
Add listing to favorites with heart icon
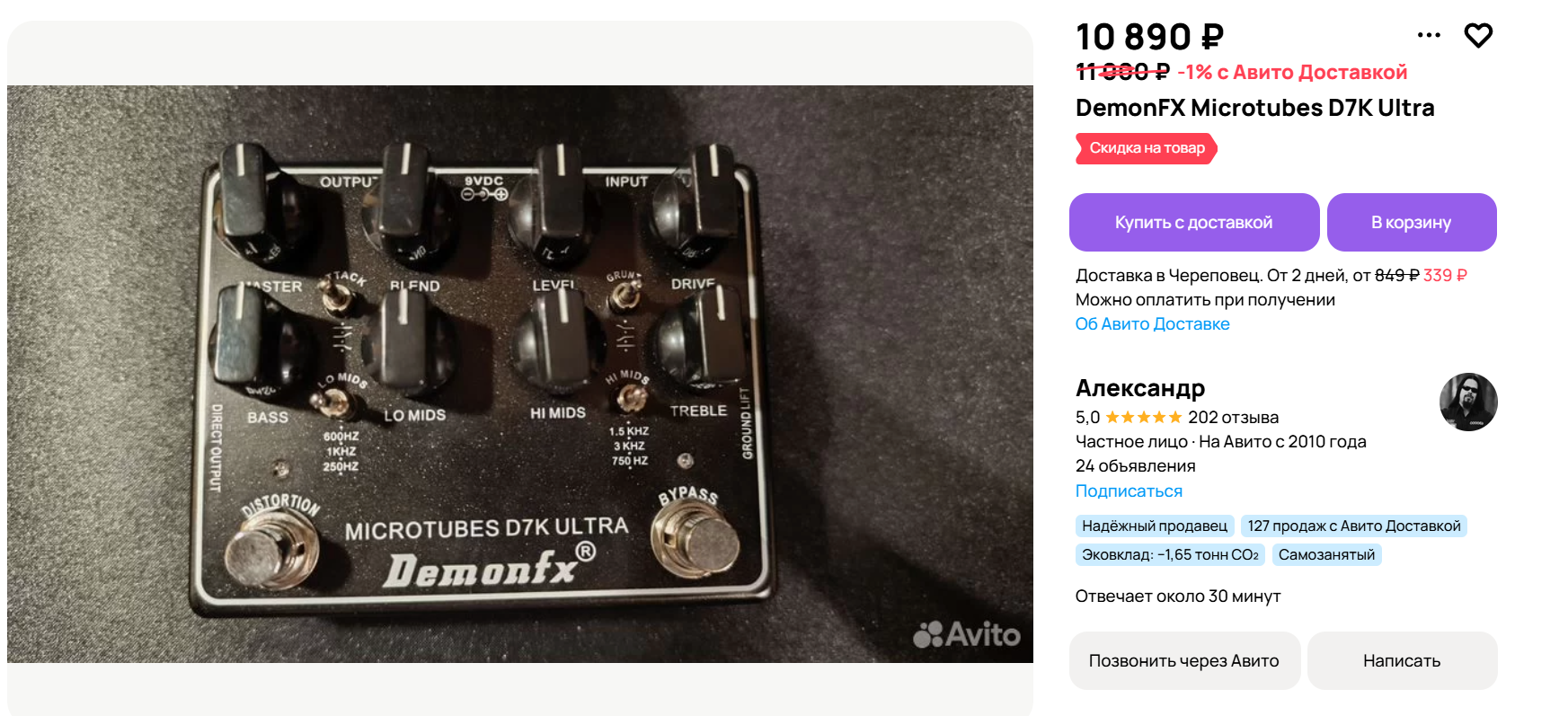tap(1478, 35)
